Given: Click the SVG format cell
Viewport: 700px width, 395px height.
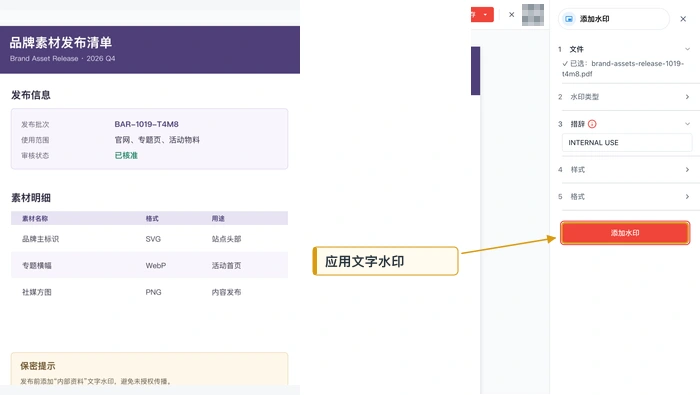Looking at the screenshot, I should [153, 239].
